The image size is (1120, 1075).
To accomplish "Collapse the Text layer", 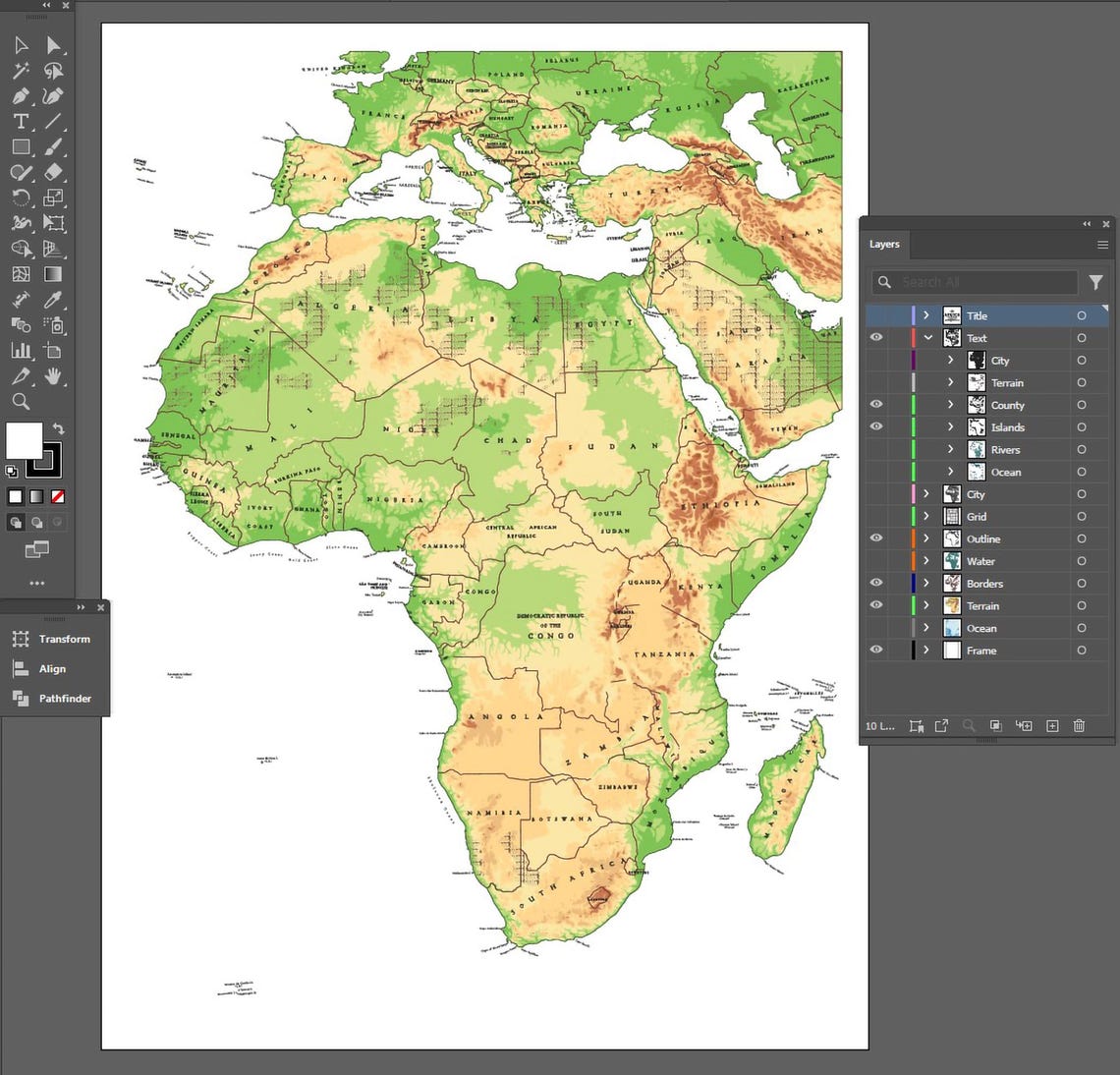I will (x=927, y=338).
